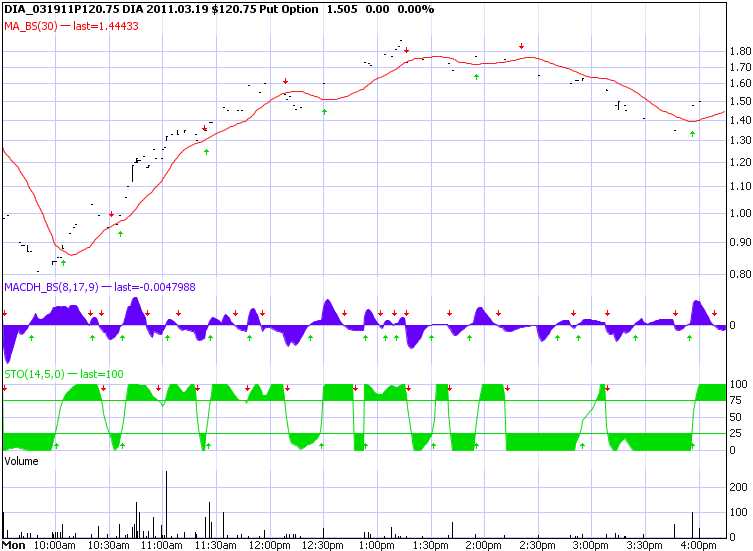Click the red sell arrow in the price panel near 2:30pm
Viewport: 753px width, 551px height.
click(521, 46)
